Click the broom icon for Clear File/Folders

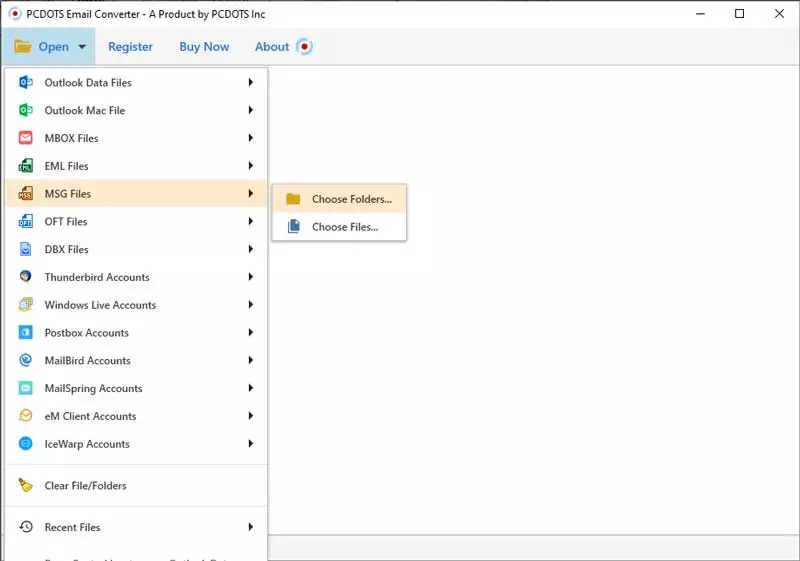[x=26, y=485]
